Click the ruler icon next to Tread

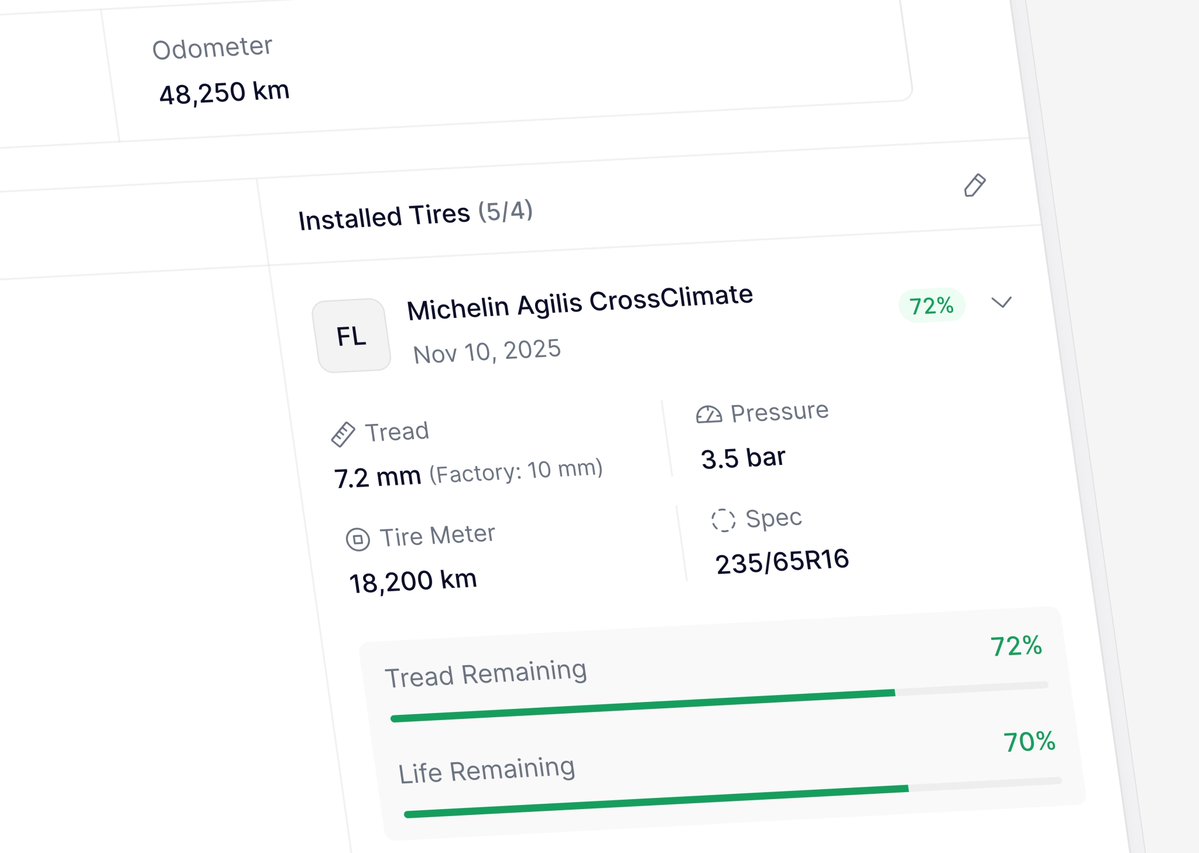coord(343,434)
